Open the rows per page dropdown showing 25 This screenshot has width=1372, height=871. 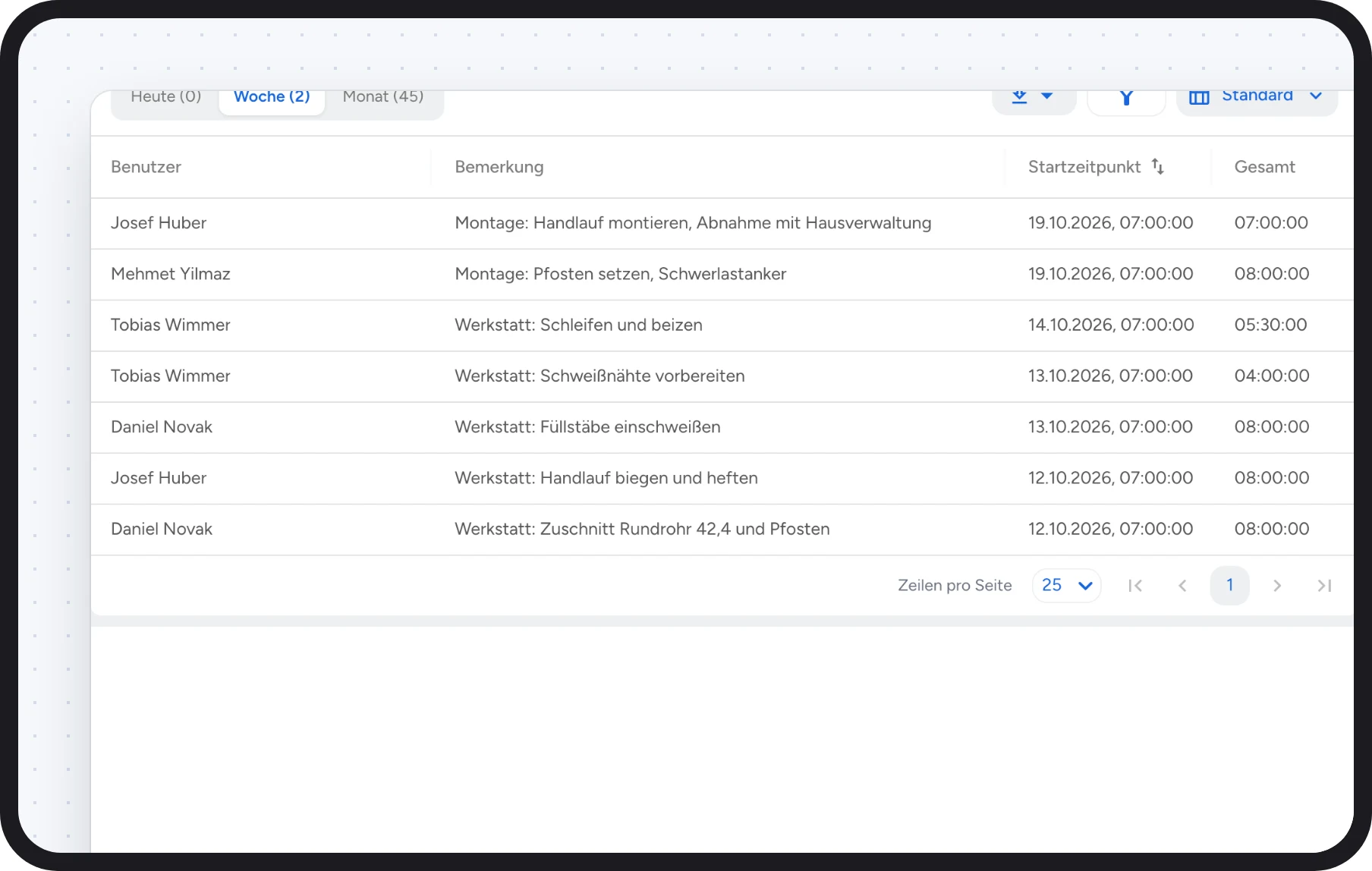1066,585
